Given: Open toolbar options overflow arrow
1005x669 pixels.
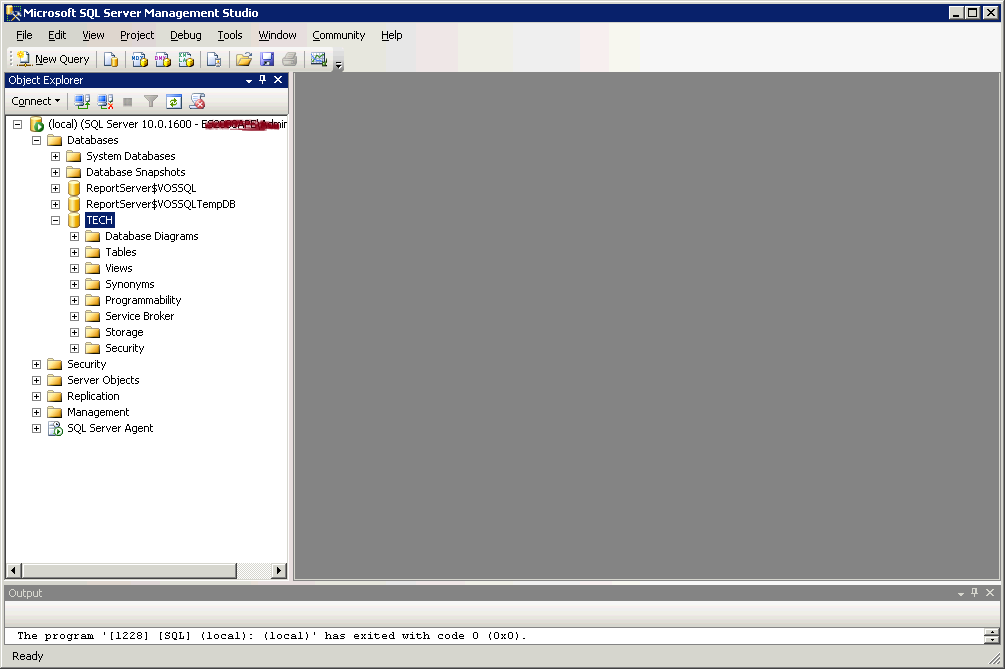Looking at the screenshot, I should (338, 64).
